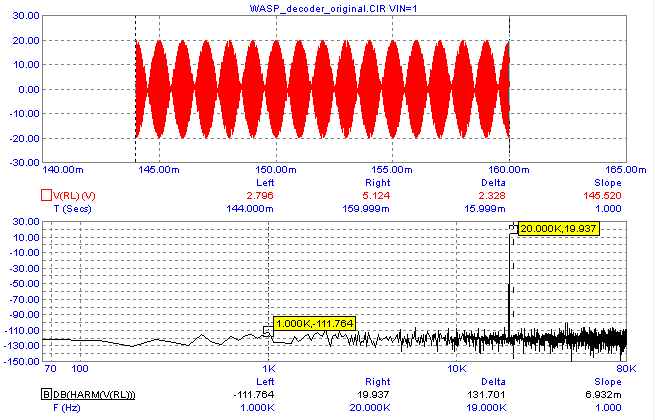
Task: Click the right cursor frequency 20.000K
Action: 370,407
